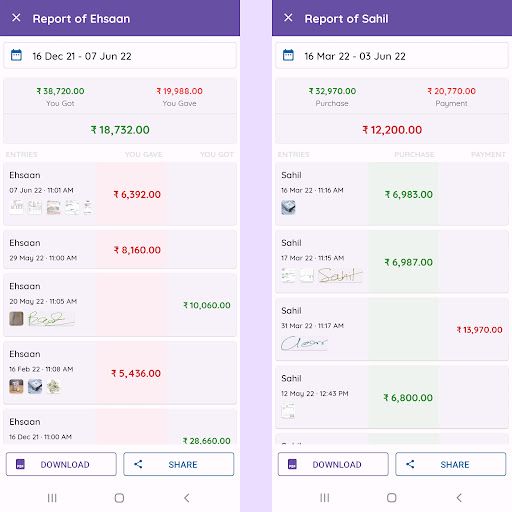
Task: Select the 16 Mar 22 - 03 Jun 22 date field
Action: (x=392, y=56)
